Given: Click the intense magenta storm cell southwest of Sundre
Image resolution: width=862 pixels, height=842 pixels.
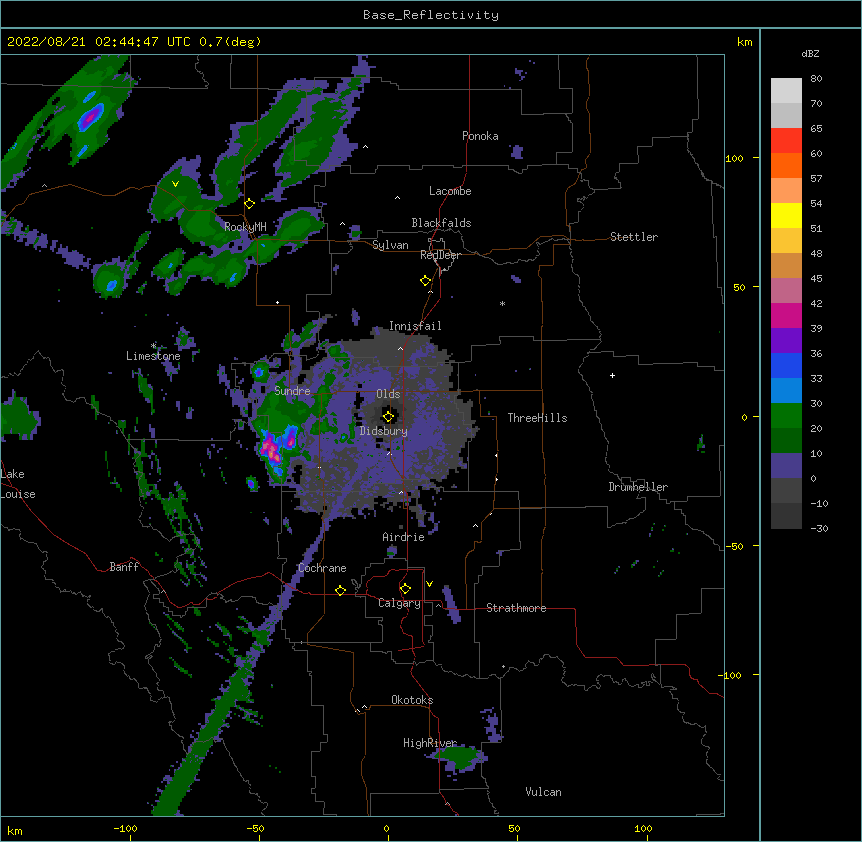Looking at the screenshot, I should 271,448.
